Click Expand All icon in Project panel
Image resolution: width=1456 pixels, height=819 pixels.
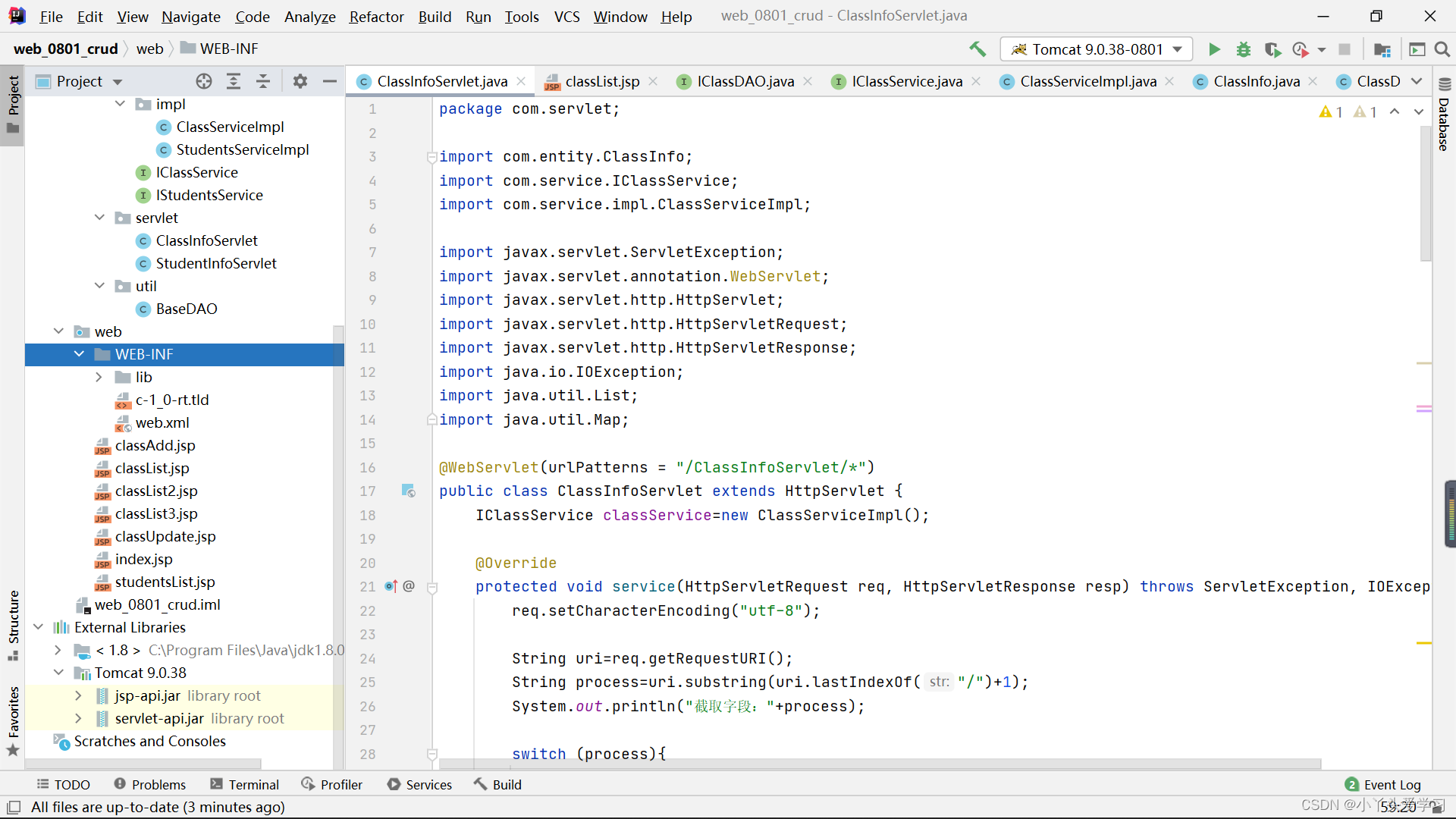pyautogui.click(x=234, y=81)
